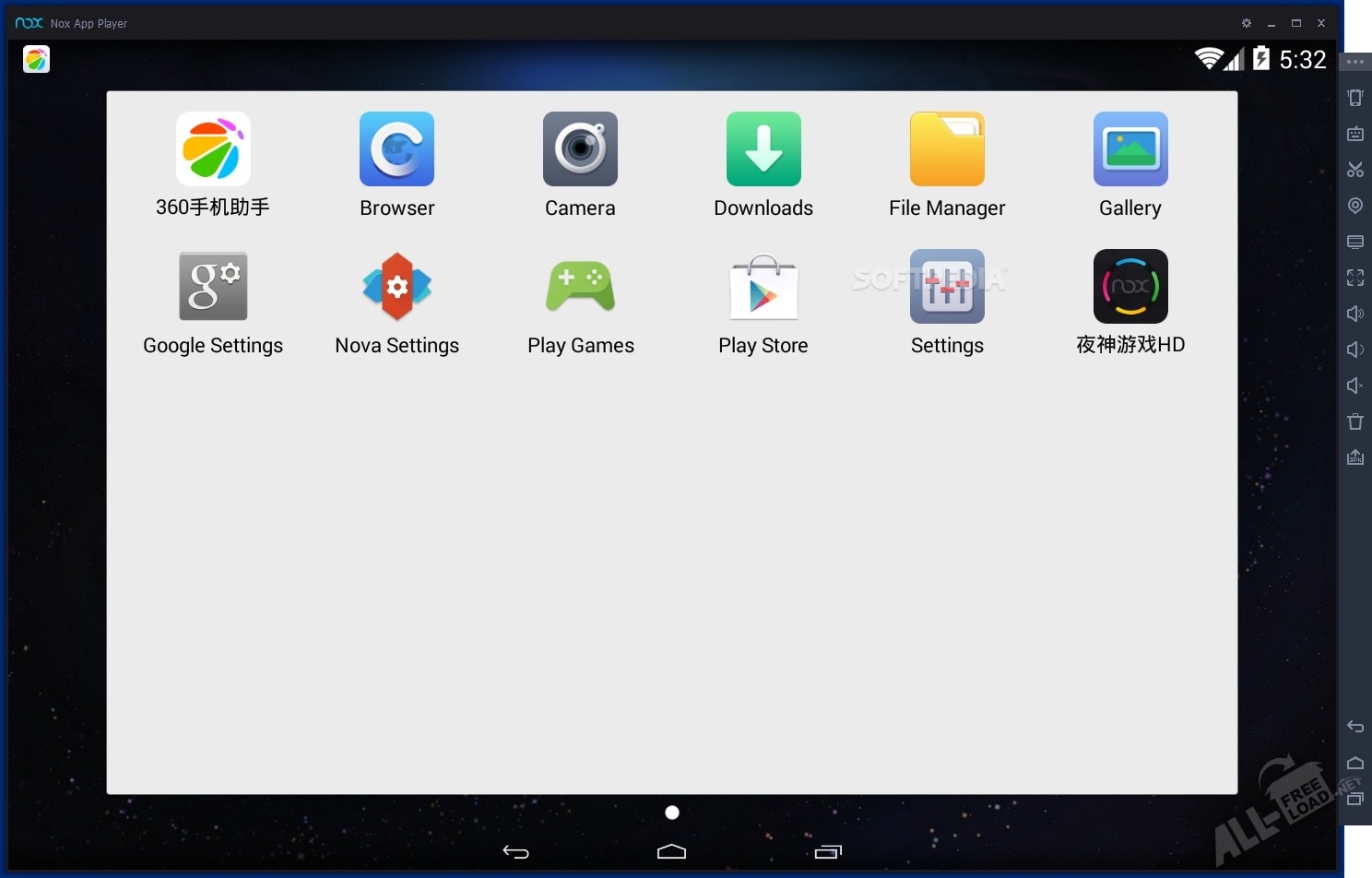Viewport: 1372px width, 878px height.
Task: Open Google Settings
Action: click(x=213, y=287)
